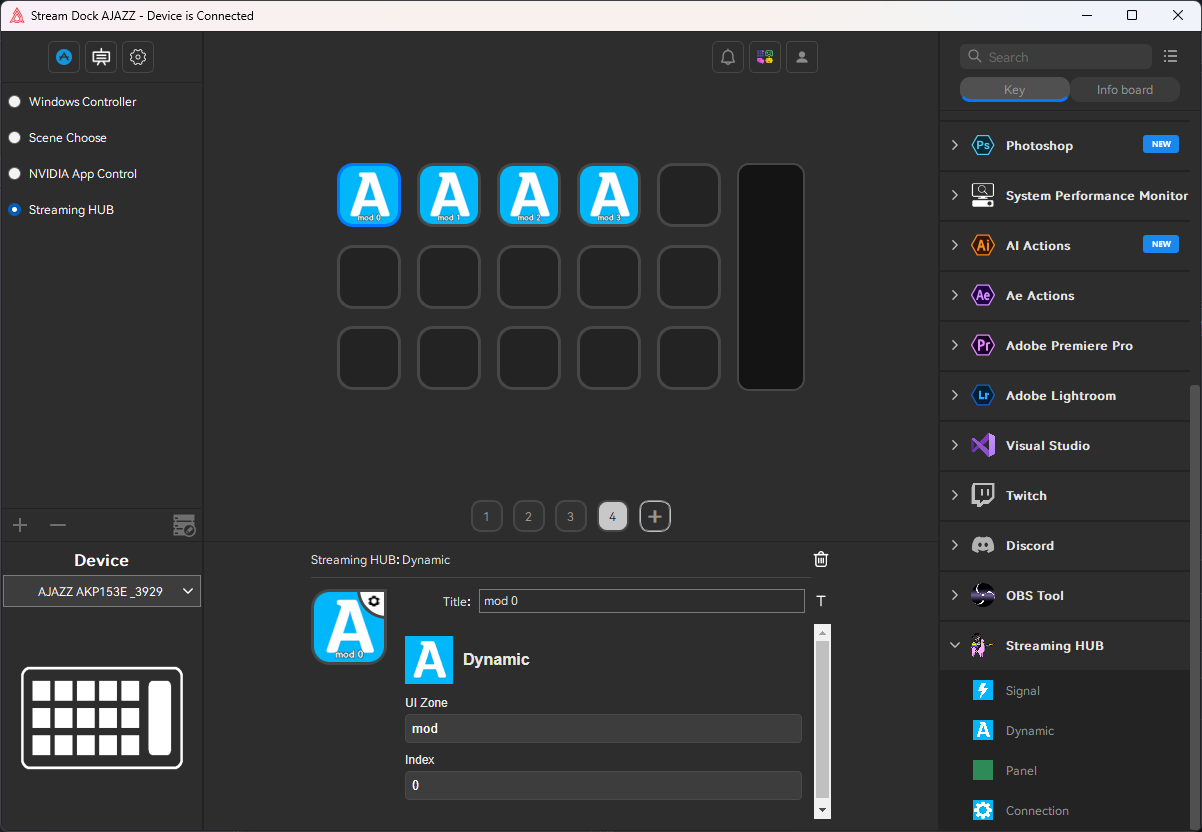
Task: Click the property panel scroll-down arrow
Action: point(822,809)
